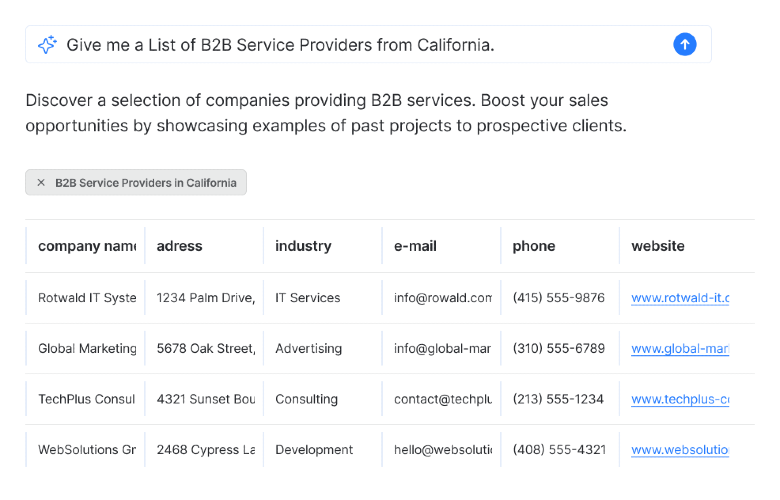Remove the B2B Service Providers in California filter
780x500 pixels.
coord(41,183)
